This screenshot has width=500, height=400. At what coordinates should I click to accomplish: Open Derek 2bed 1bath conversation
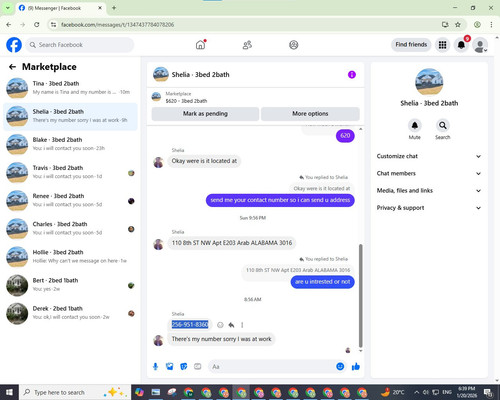click(70, 313)
